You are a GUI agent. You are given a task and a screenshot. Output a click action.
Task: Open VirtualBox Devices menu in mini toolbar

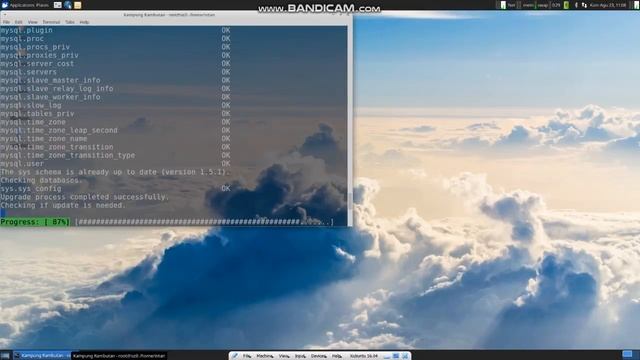click(319, 356)
